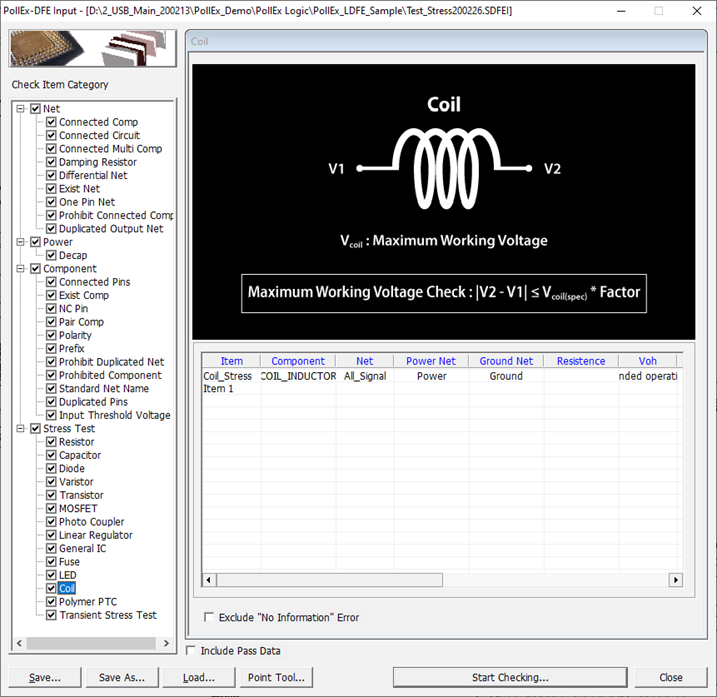This screenshot has width=717, height=697.
Task: Click the Component column header
Action: [298, 361]
